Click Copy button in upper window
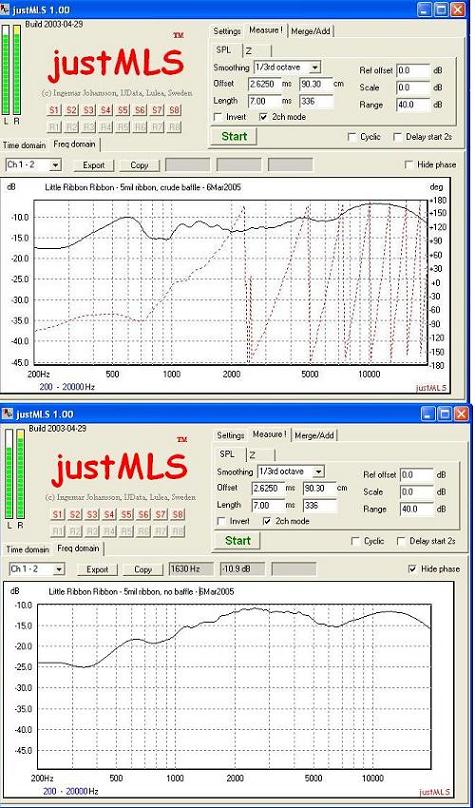This screenshot has width=475, height=808. coord(139,165)
